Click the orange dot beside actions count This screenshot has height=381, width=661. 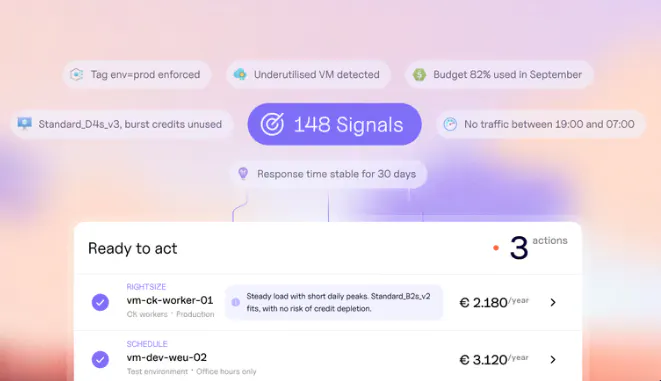(x=496, y=248)
